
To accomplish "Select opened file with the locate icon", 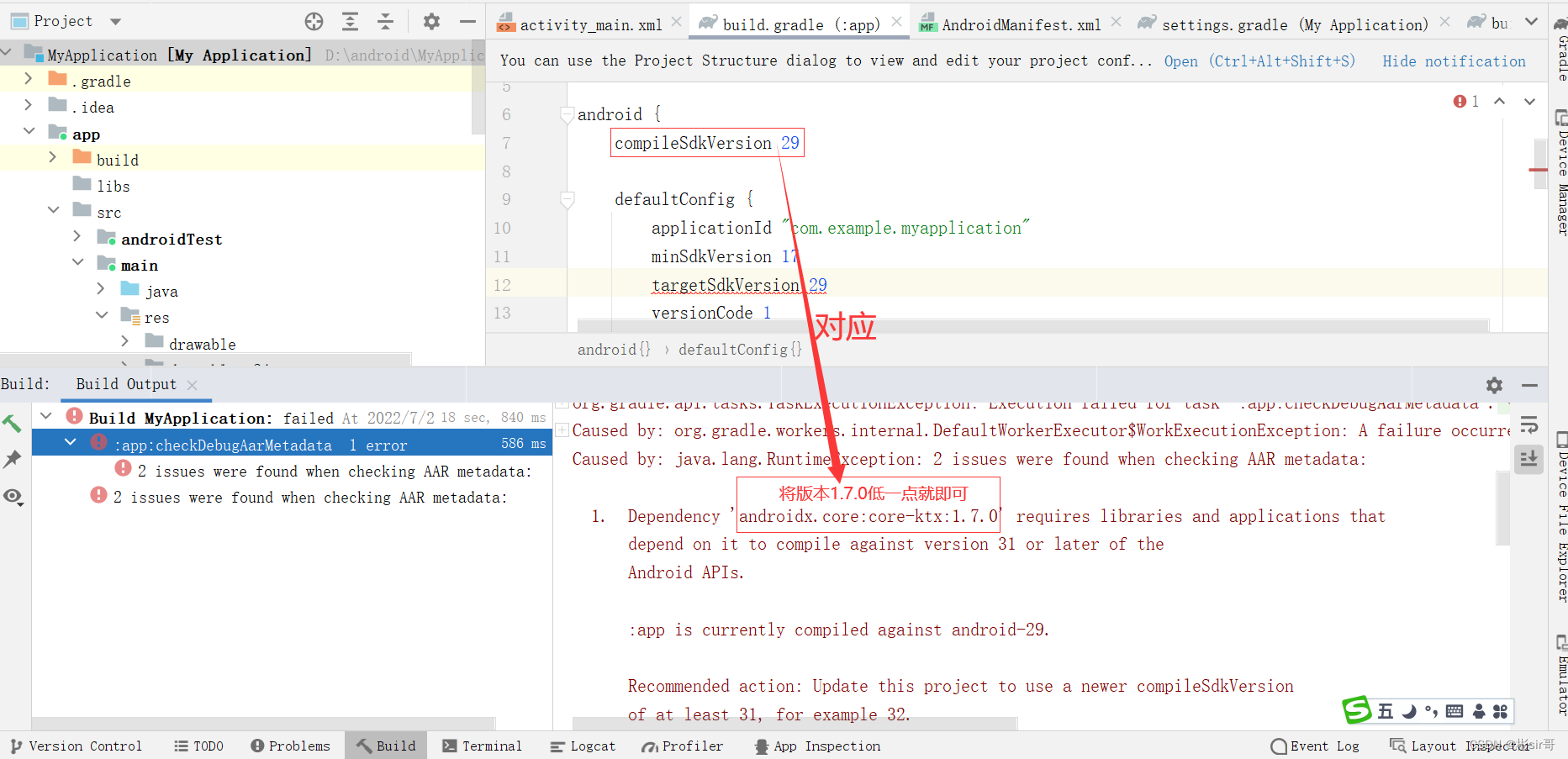I will [x=314, y=21].
